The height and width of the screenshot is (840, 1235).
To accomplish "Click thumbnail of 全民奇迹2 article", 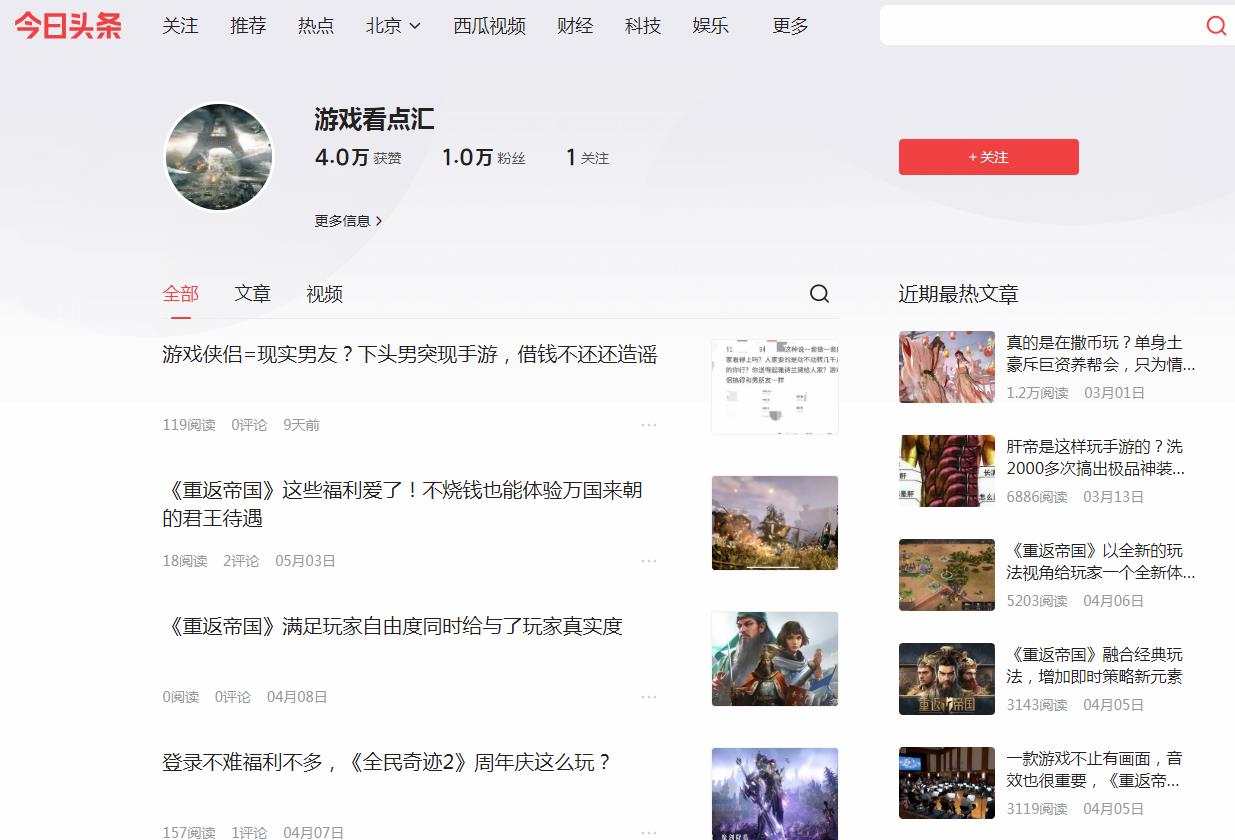I will click(x=775, y=794).
